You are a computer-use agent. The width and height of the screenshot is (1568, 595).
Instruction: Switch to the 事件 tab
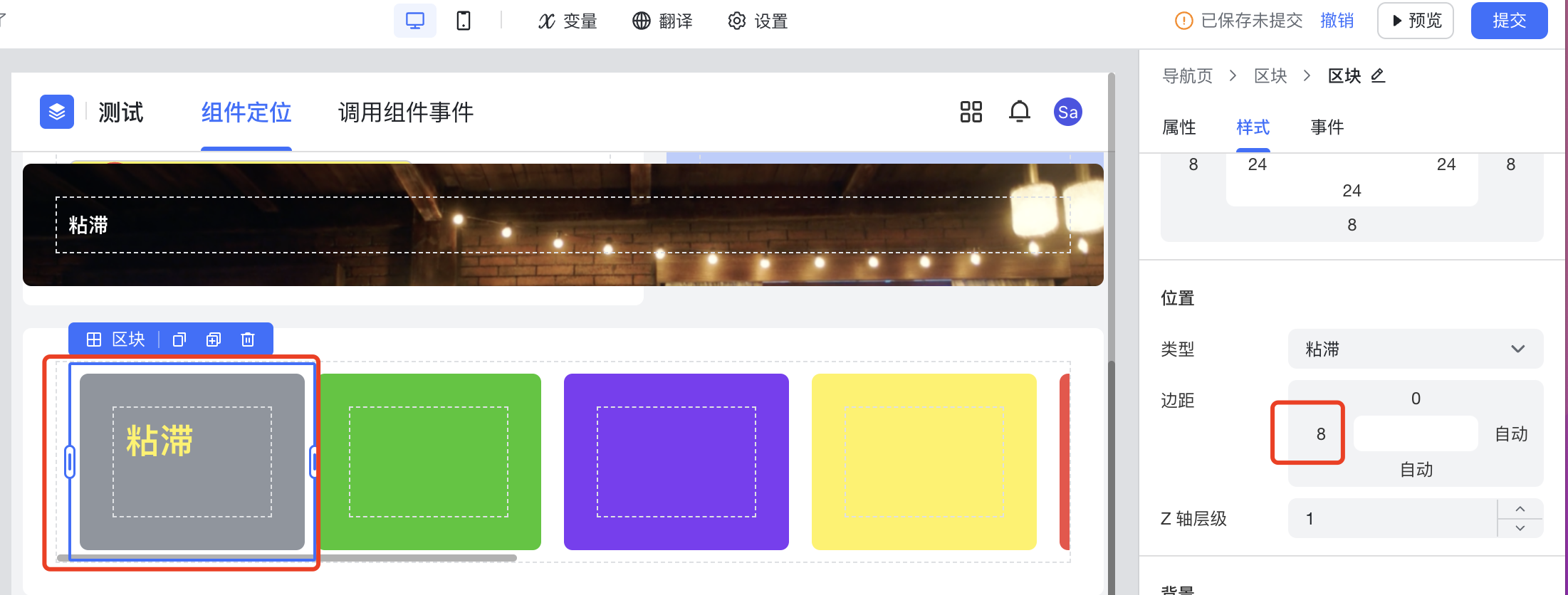1327,127
